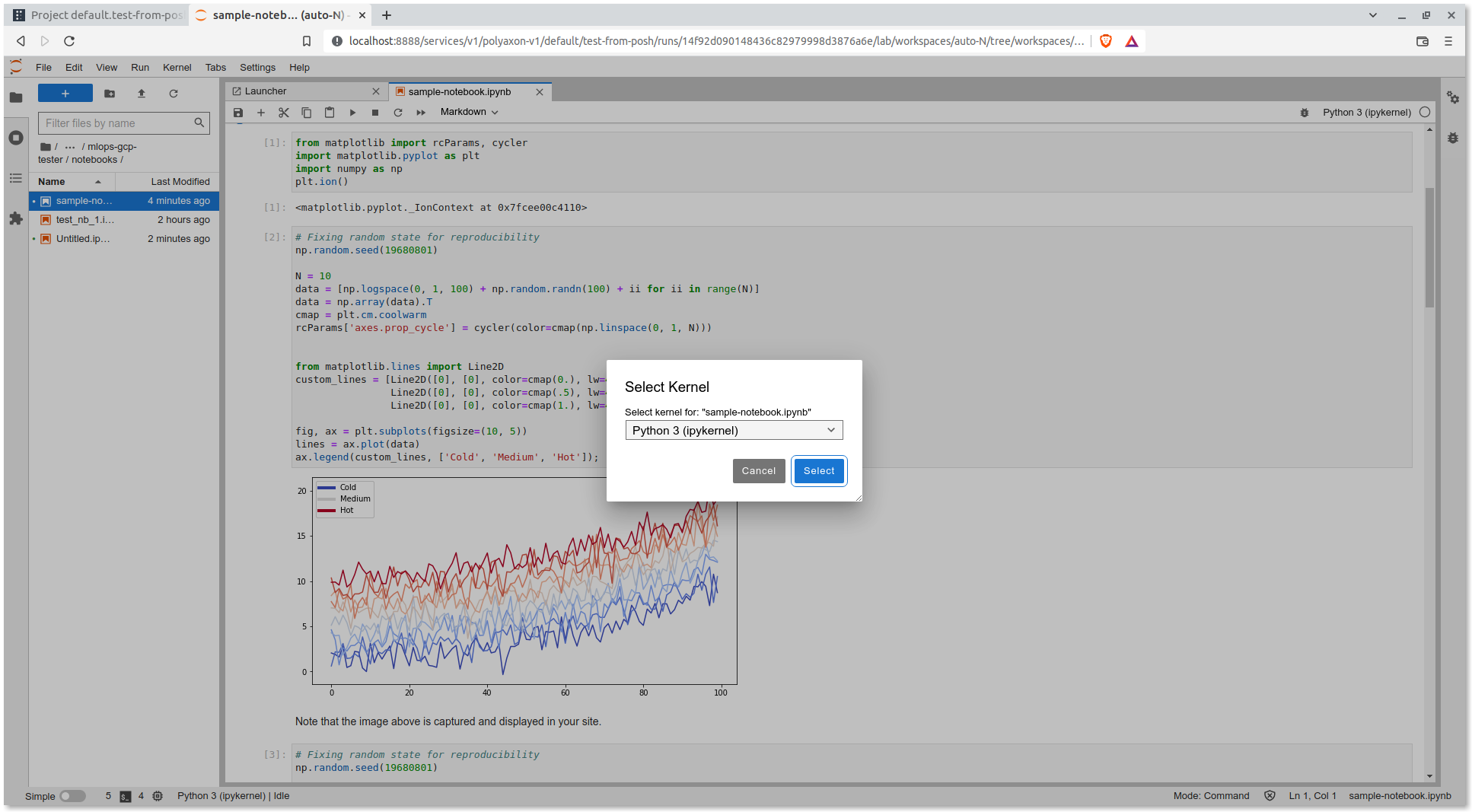
Task: Click the notebook vertical scrollbar thumb
Action: [x=1429, y=247]
